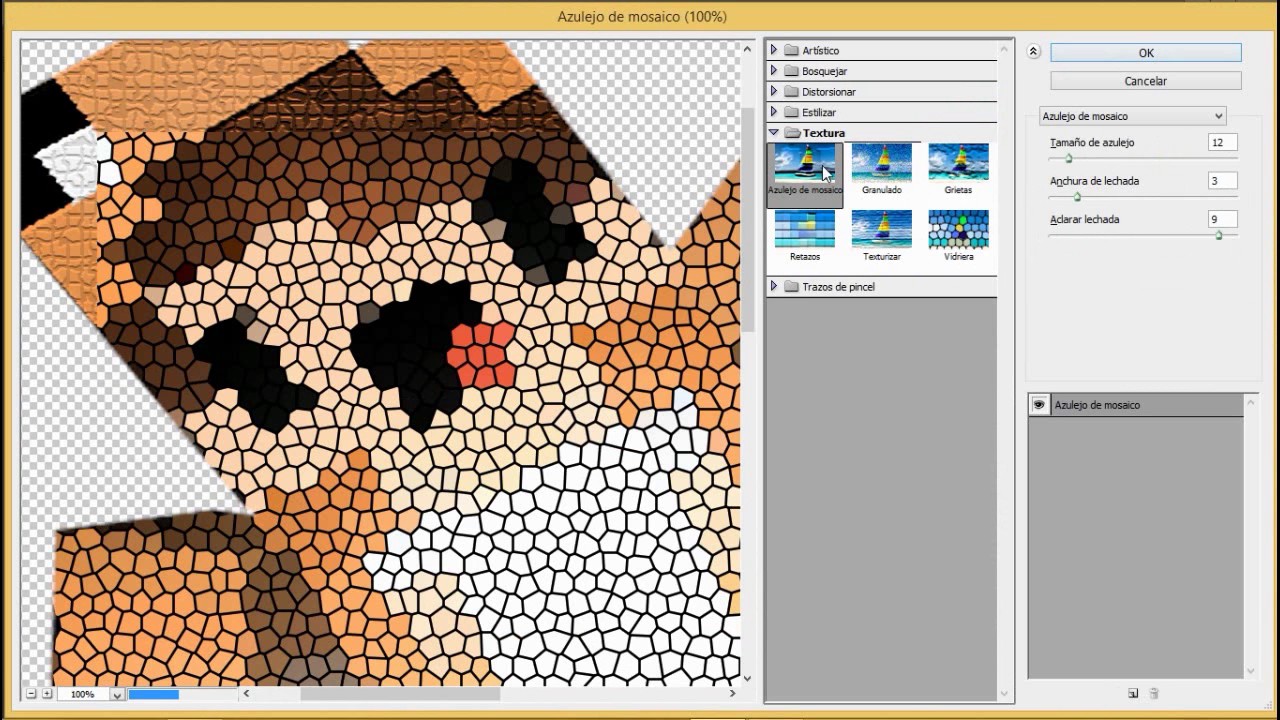Screen dimensions: 1280x720
Task: Click the mosaic preview image
Action: 380,362
